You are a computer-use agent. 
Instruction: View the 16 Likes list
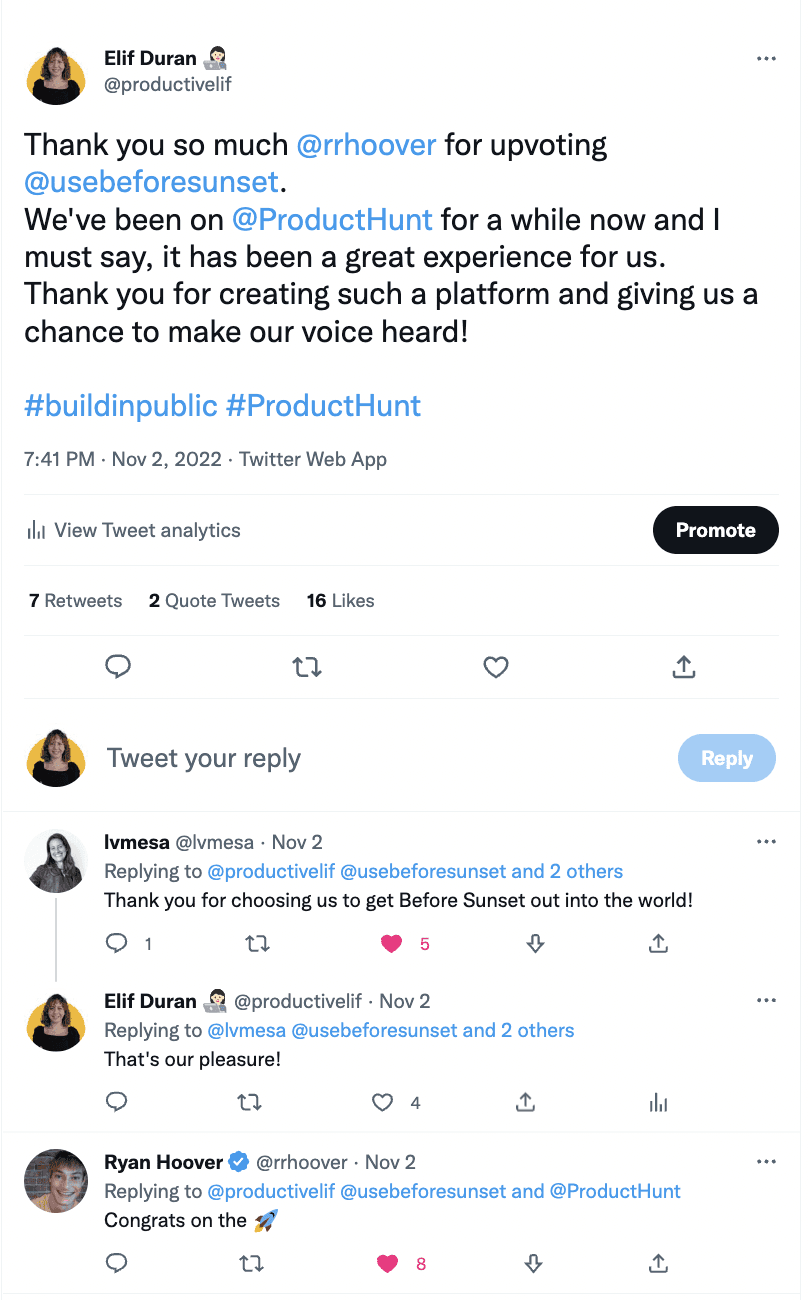pos(340,600)
